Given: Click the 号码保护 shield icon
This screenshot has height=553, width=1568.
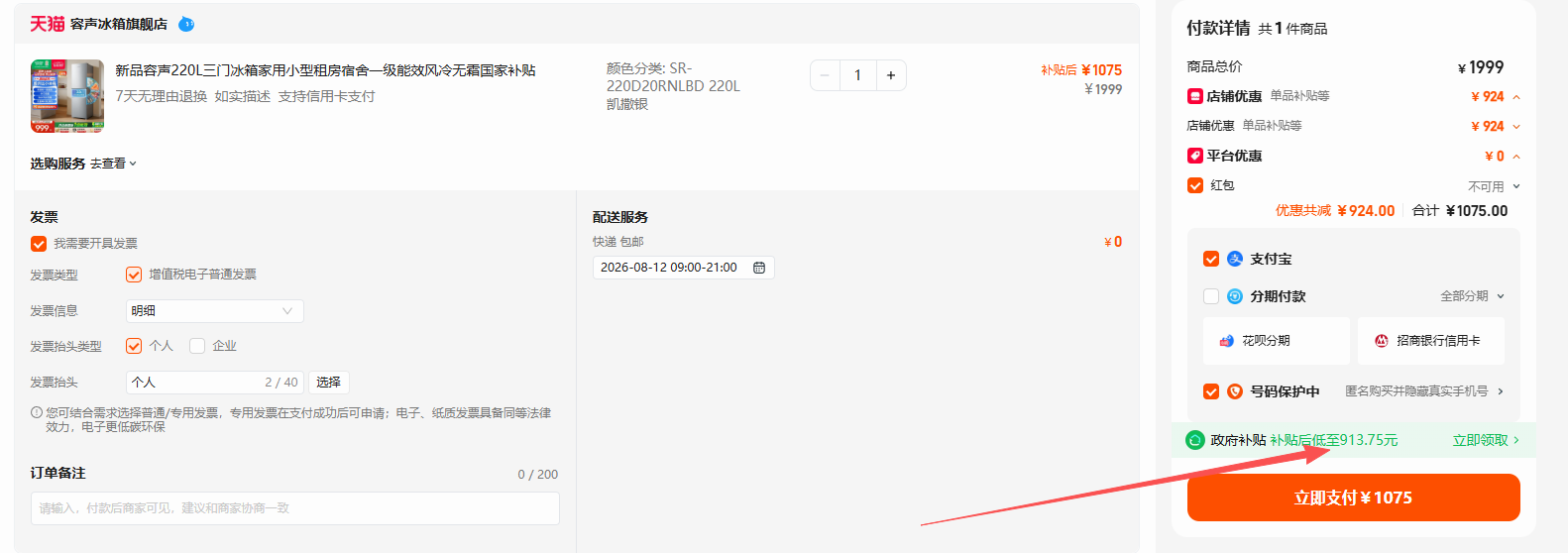Looking at the screenshot, I should (1235, 391).
